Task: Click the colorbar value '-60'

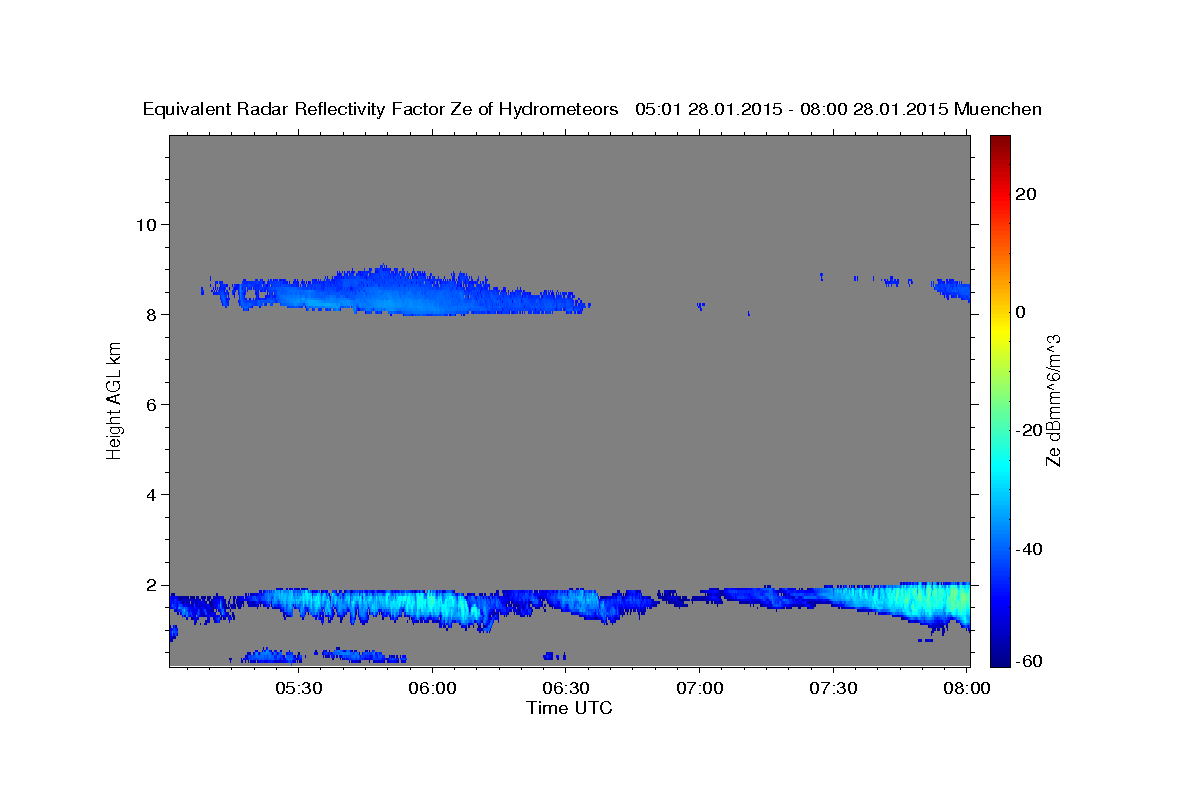Action: tap(1029, 662)
